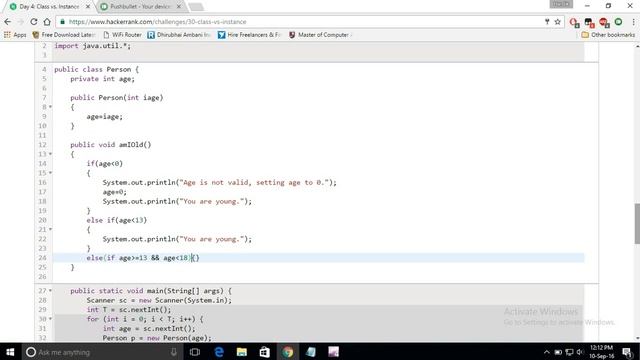Click the saved password key icon

(x=547, y=22)
